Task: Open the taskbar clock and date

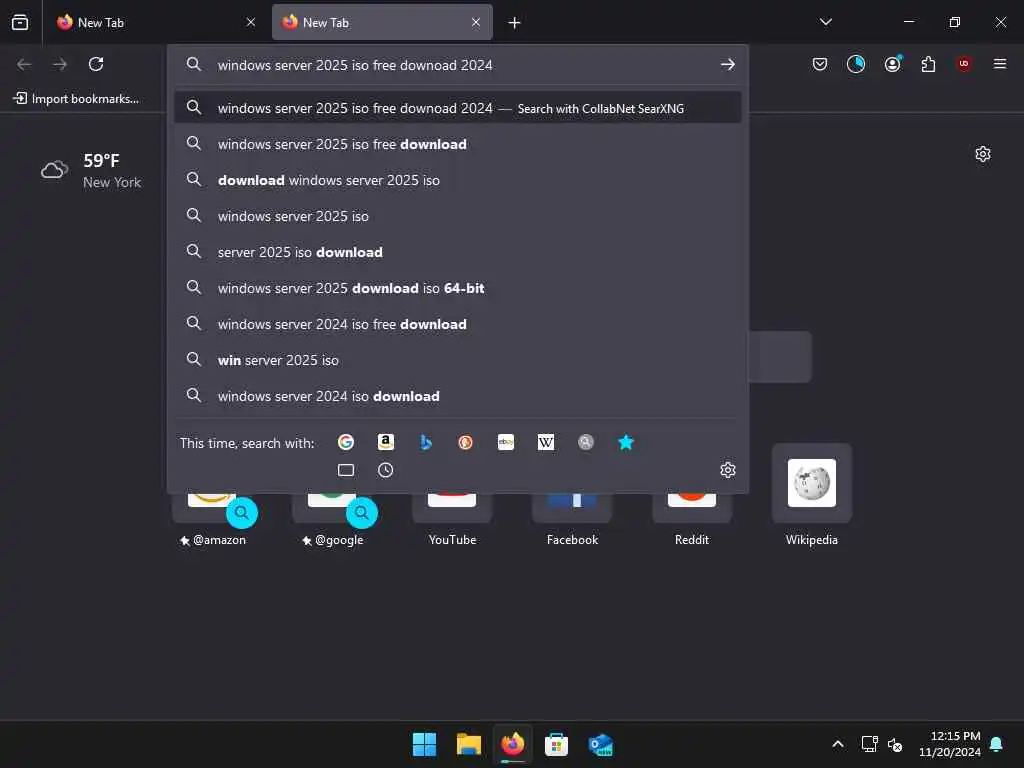Action: click(x=950, y=744)
